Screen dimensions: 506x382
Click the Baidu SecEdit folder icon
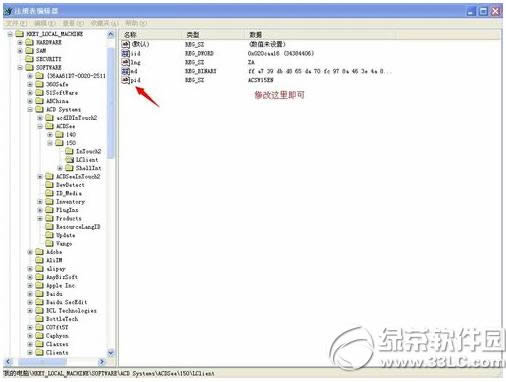[x=40, y=302]
